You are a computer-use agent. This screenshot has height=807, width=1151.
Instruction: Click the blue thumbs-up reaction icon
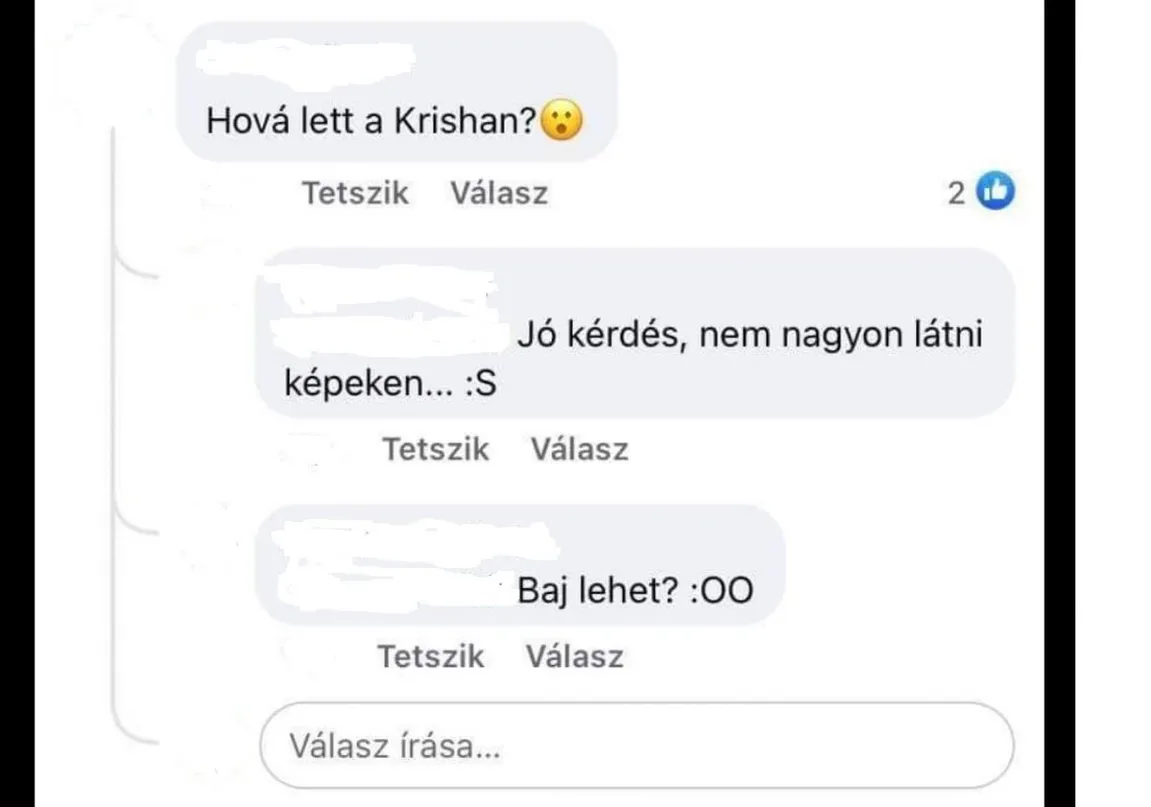[x=995, y=192]
